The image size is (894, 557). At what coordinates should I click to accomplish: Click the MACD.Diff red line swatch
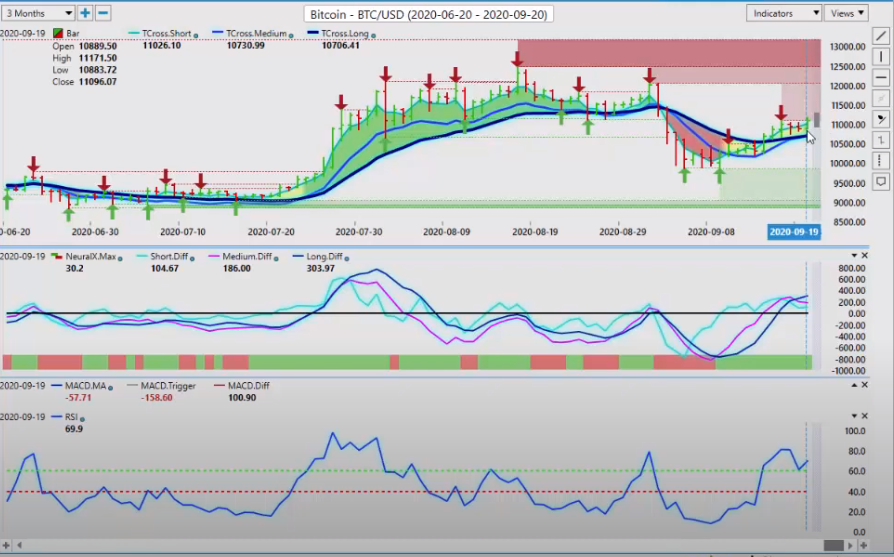tap(220, 386)
